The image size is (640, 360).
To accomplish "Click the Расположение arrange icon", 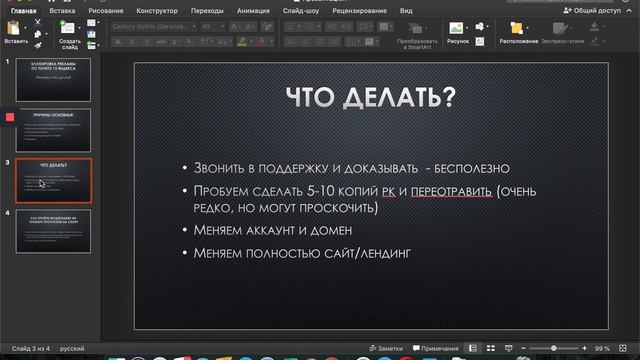I will [x=516, y=28].
